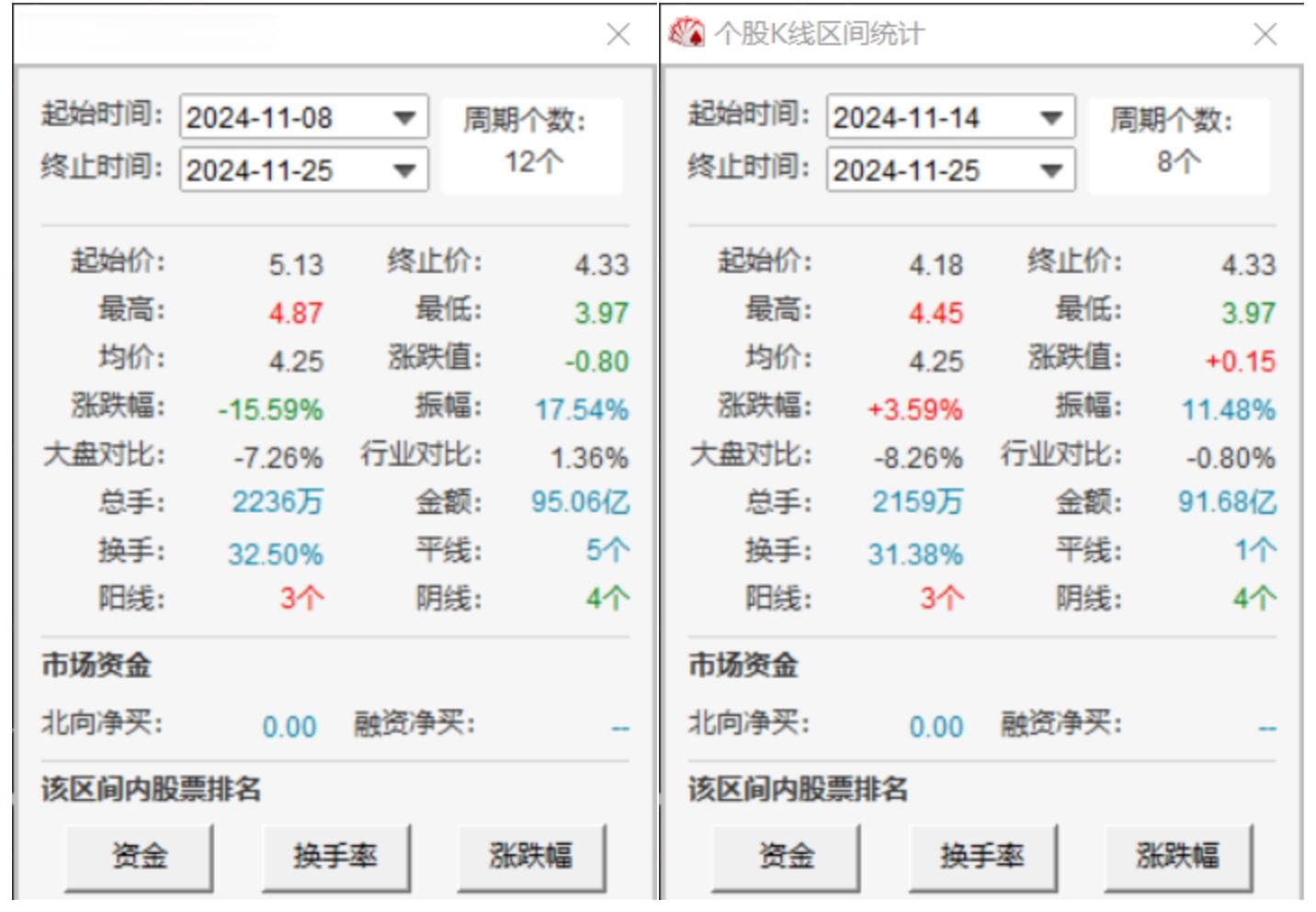1316x912 pixels.
Task: Click 市场资金 heading in right window
Action: [743, 666]
